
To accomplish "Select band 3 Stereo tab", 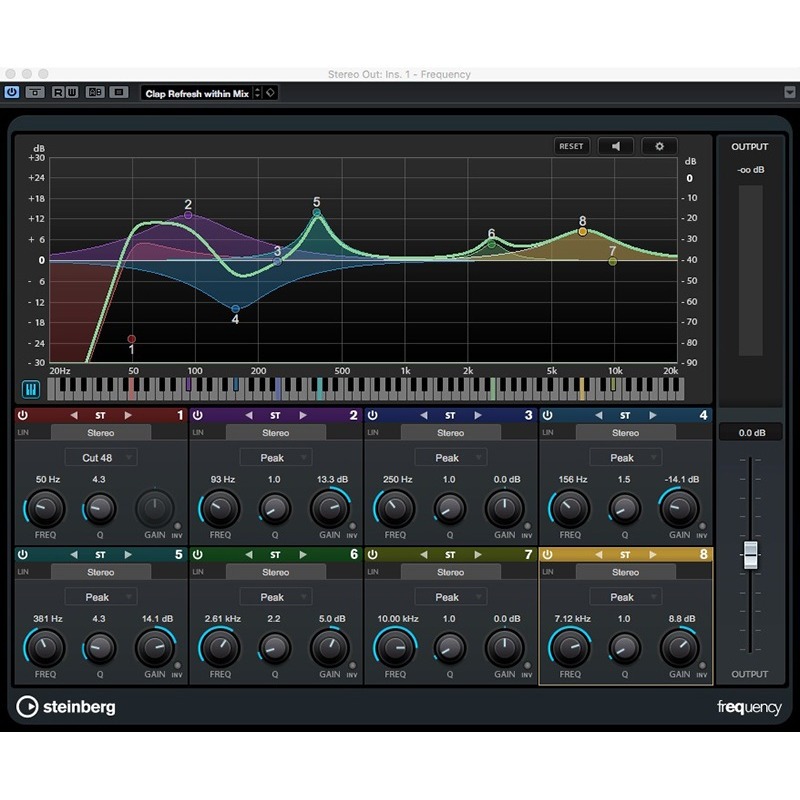I will tap(451, 433).
